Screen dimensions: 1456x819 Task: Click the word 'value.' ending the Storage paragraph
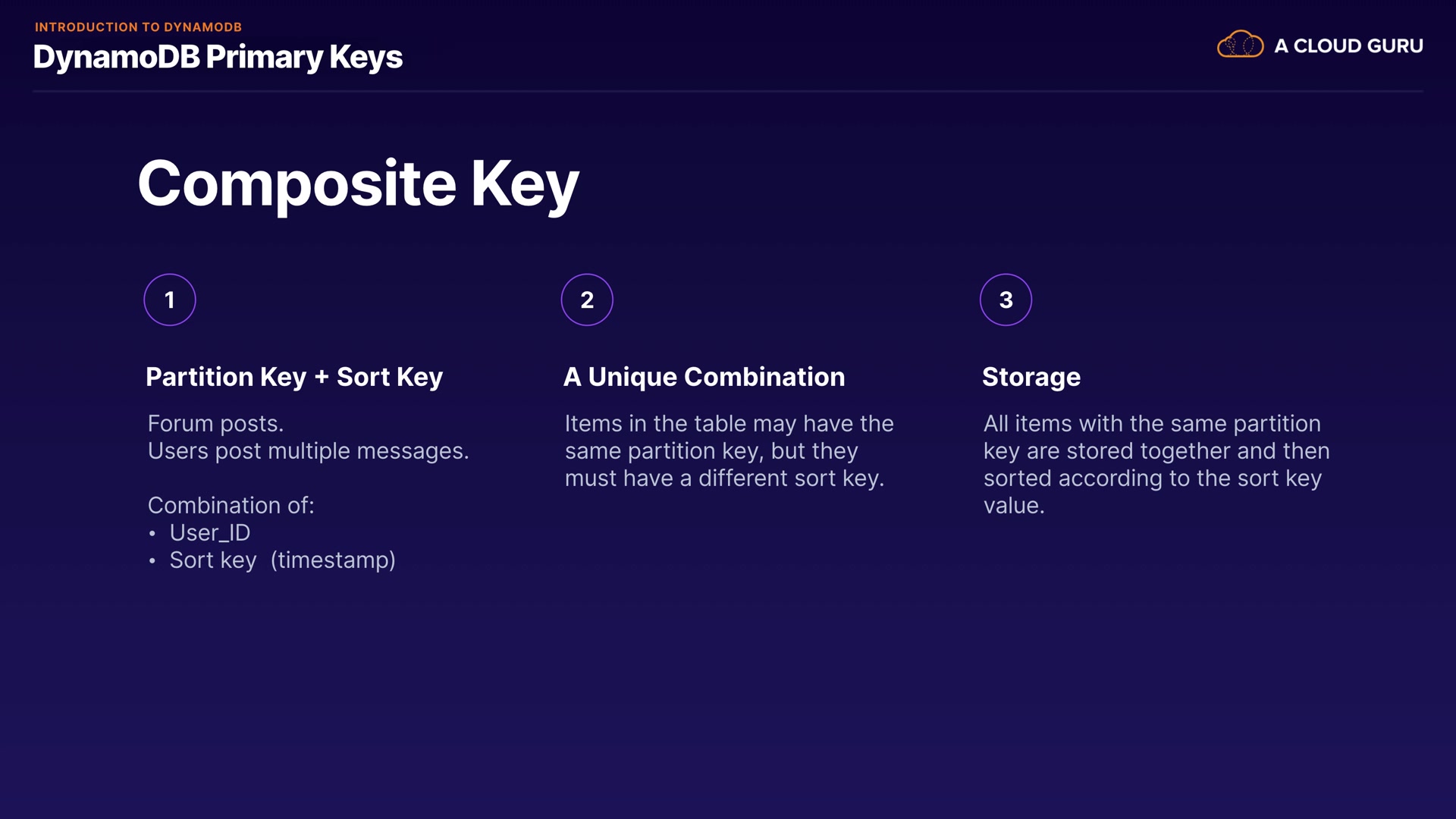[1014, 505]
